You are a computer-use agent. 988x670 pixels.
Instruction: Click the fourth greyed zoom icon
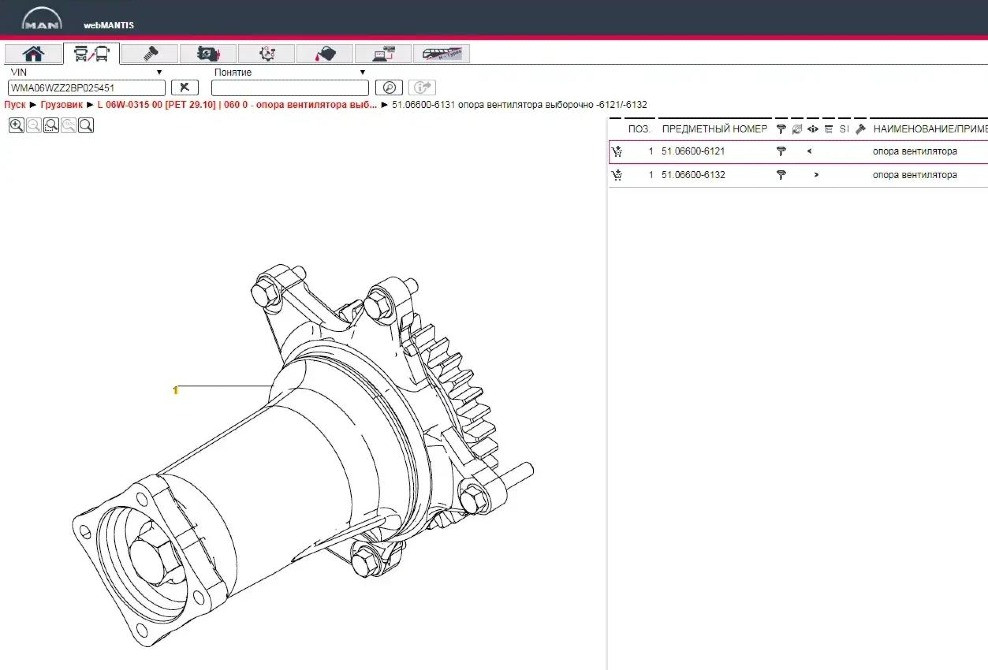click(69, 125)
